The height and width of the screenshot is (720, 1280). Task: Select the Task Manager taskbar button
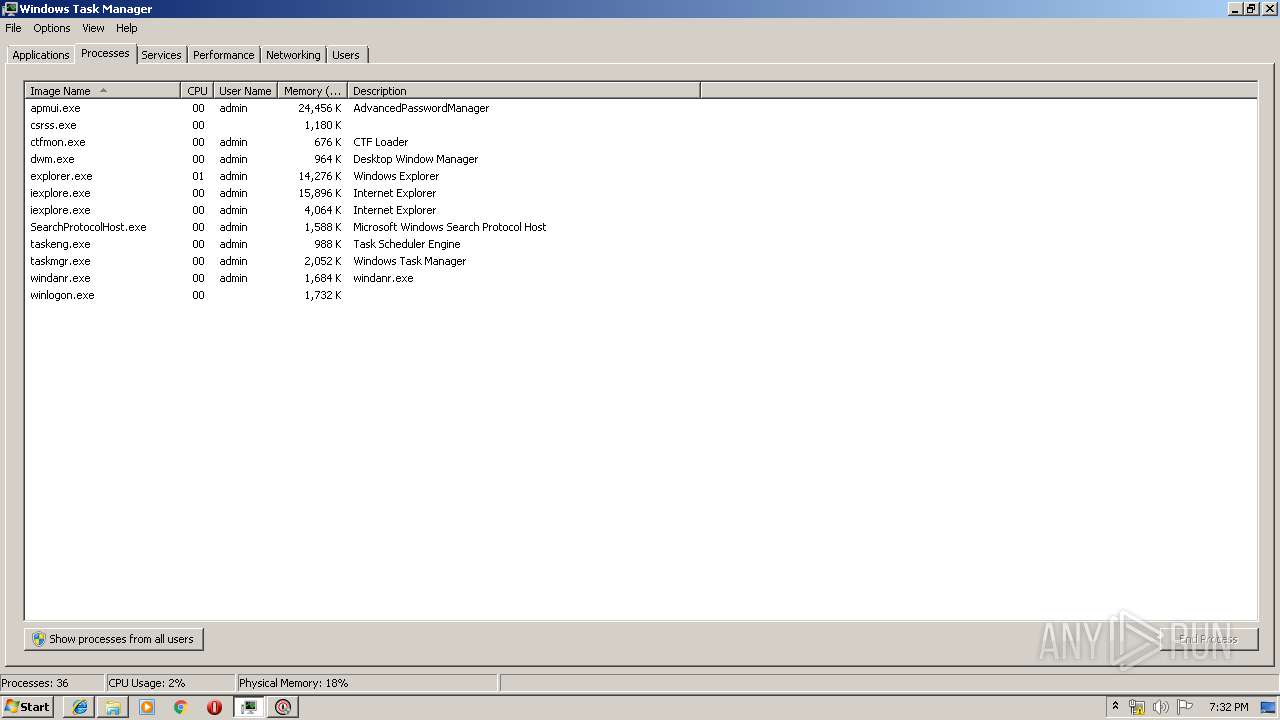tap(248, 707)
